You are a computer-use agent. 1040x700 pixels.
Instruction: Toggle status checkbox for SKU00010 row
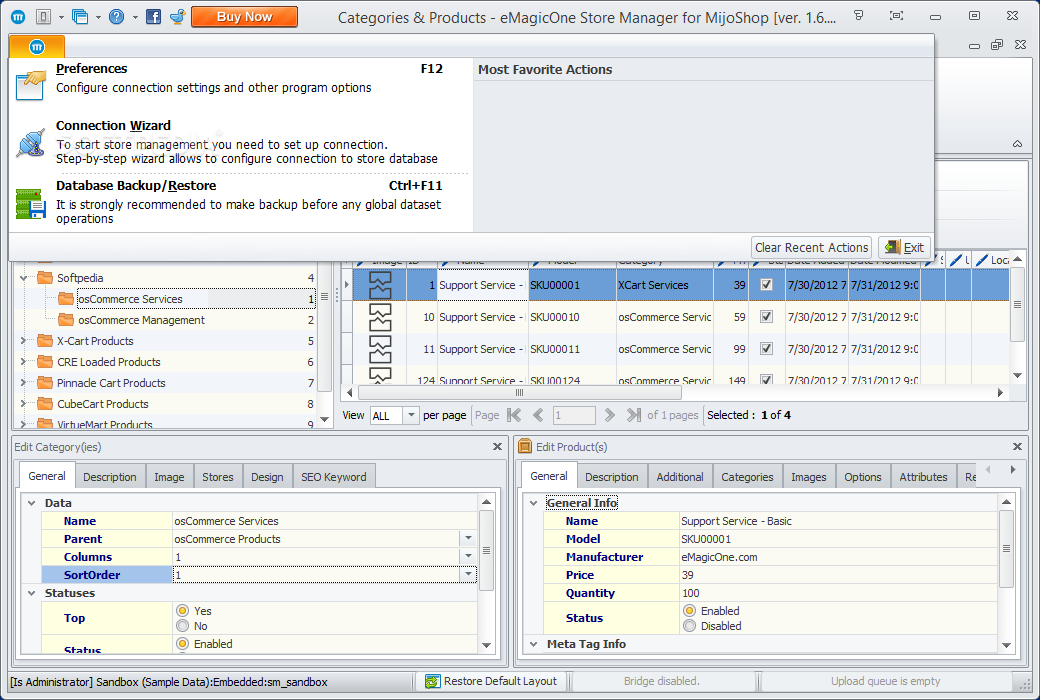pos(766,317)
